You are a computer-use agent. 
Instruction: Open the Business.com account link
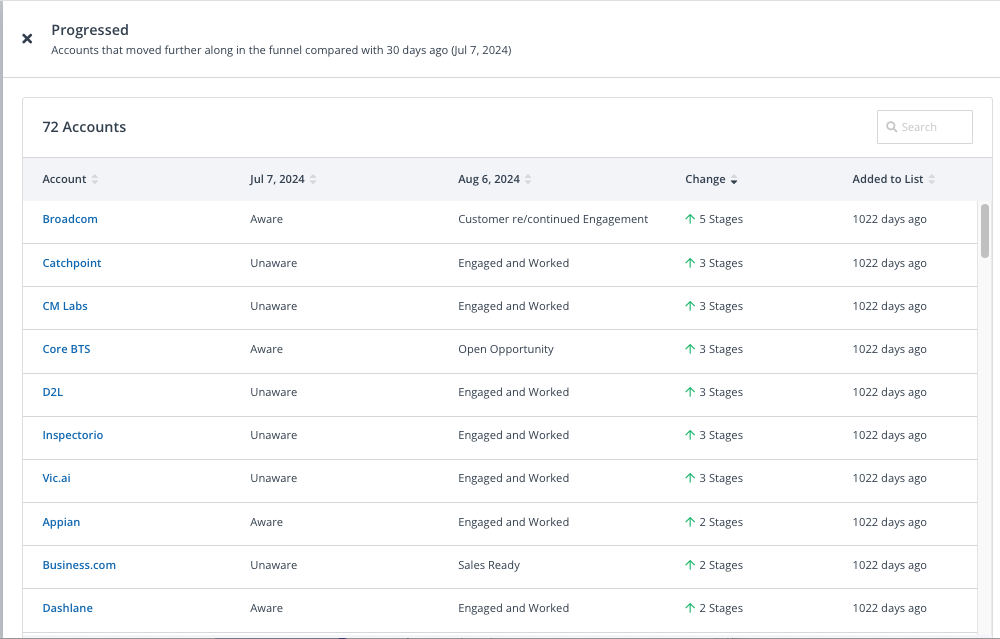pos(79,565)
